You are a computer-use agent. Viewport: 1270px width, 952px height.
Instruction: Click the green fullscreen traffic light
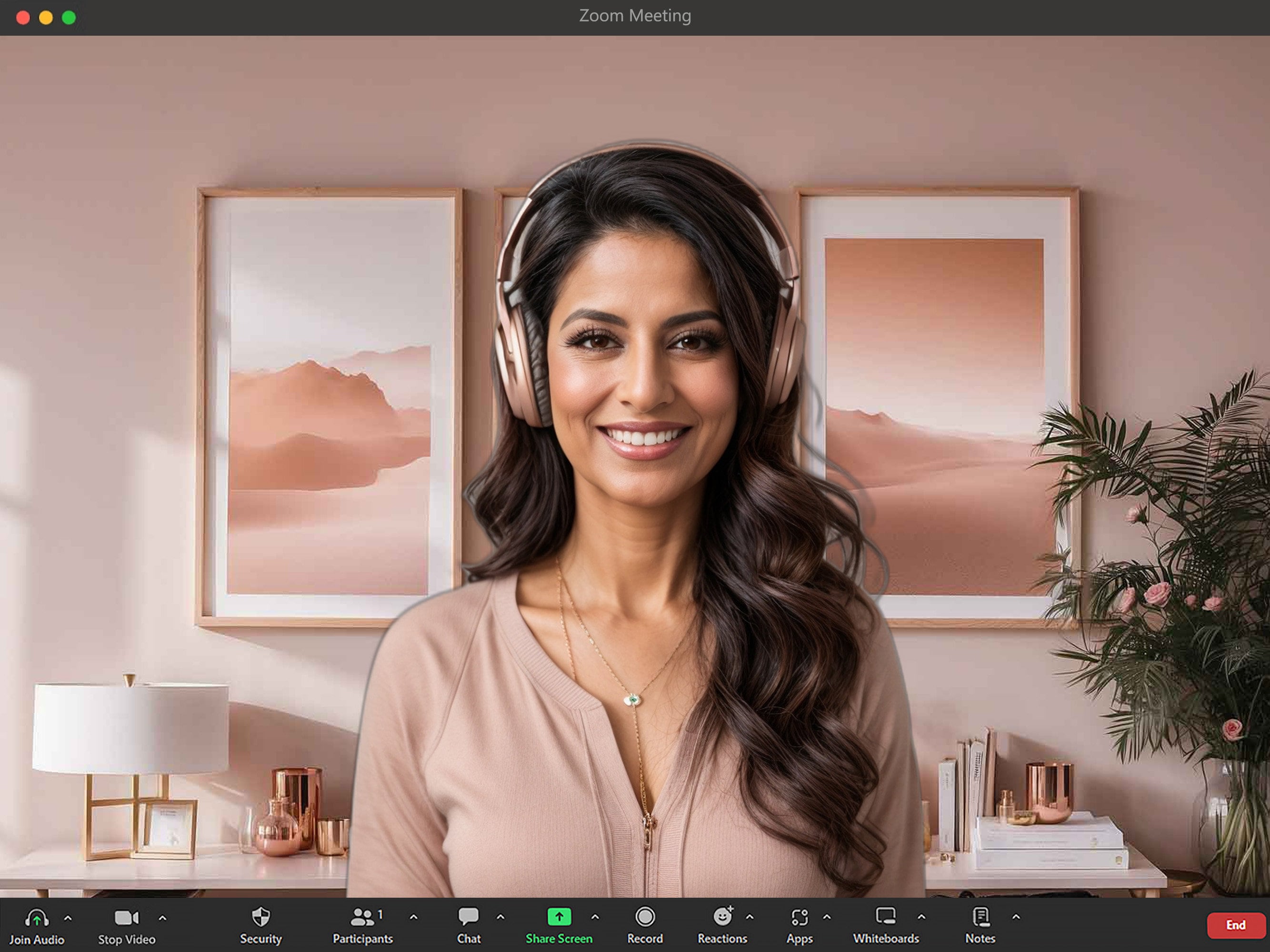[68, 17]
